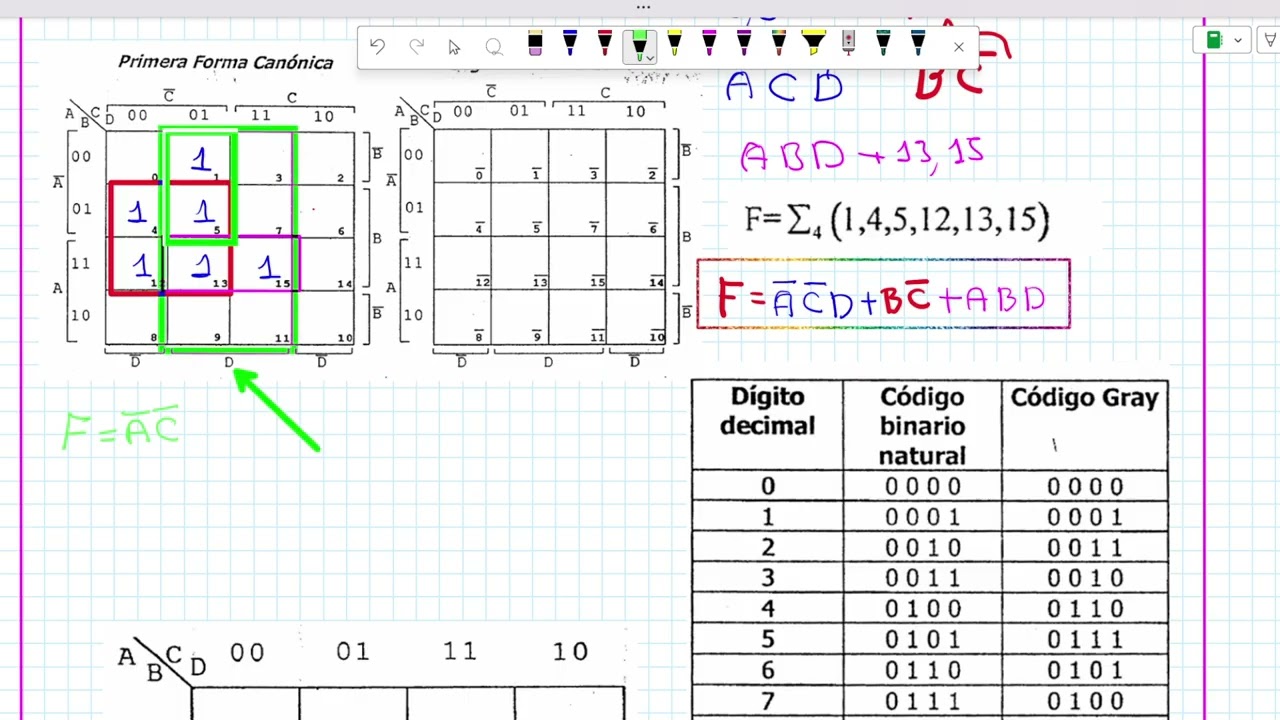The image size is (1280, 720).
Task: Select the red pen
Action: tap(605, 43)
